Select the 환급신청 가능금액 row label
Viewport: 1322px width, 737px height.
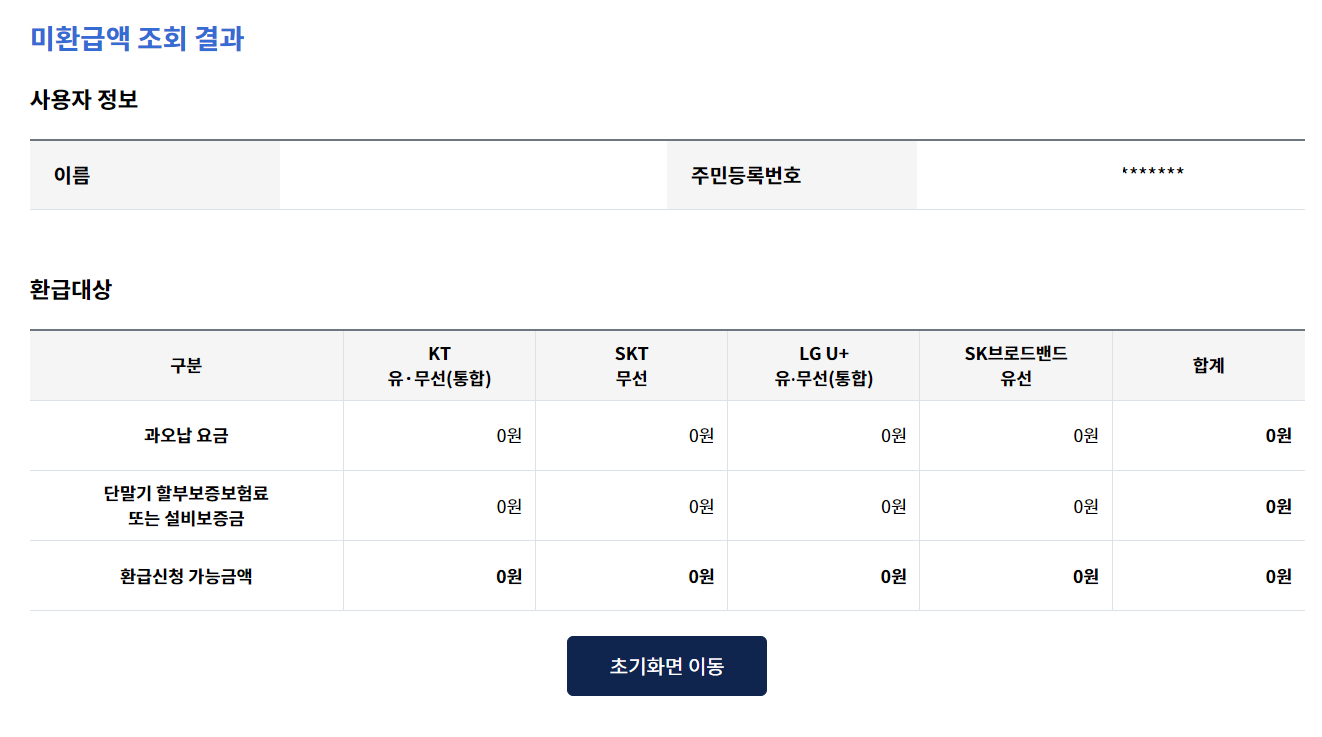coord(186,575)
